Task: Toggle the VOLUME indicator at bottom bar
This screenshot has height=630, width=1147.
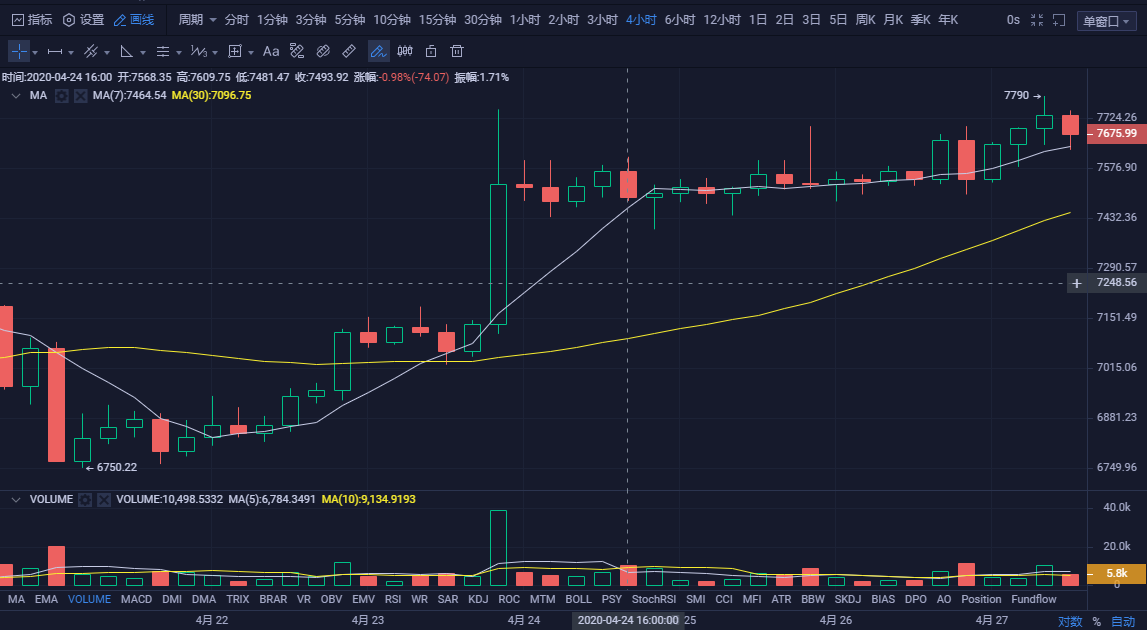Action: 89,599
